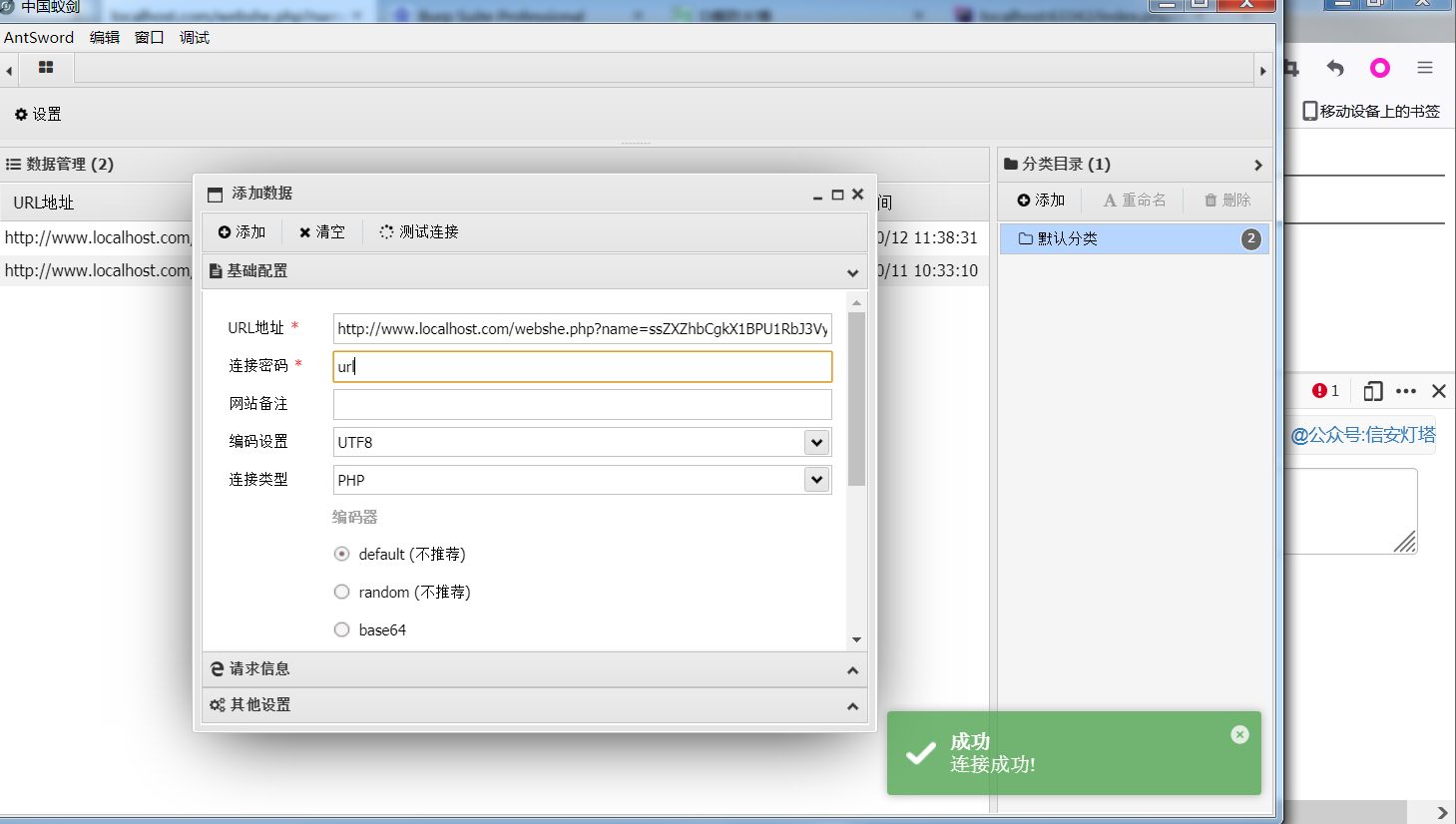Click 清空 to clear the form
The width and height of the screenshot is (1456, 824).
[x=321, y=232]
